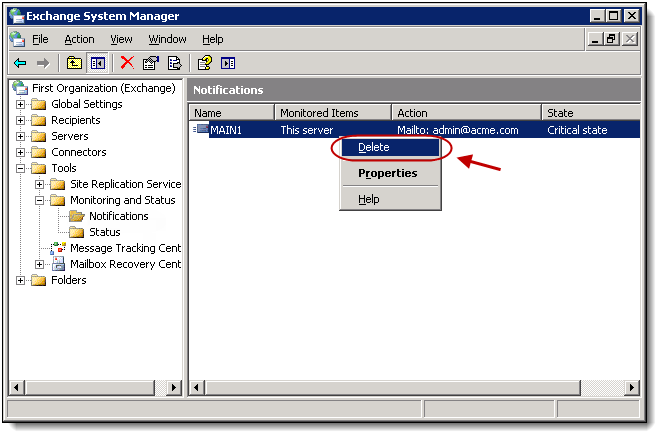
Task: Sort by the Name column header
Action: (232, 113)
